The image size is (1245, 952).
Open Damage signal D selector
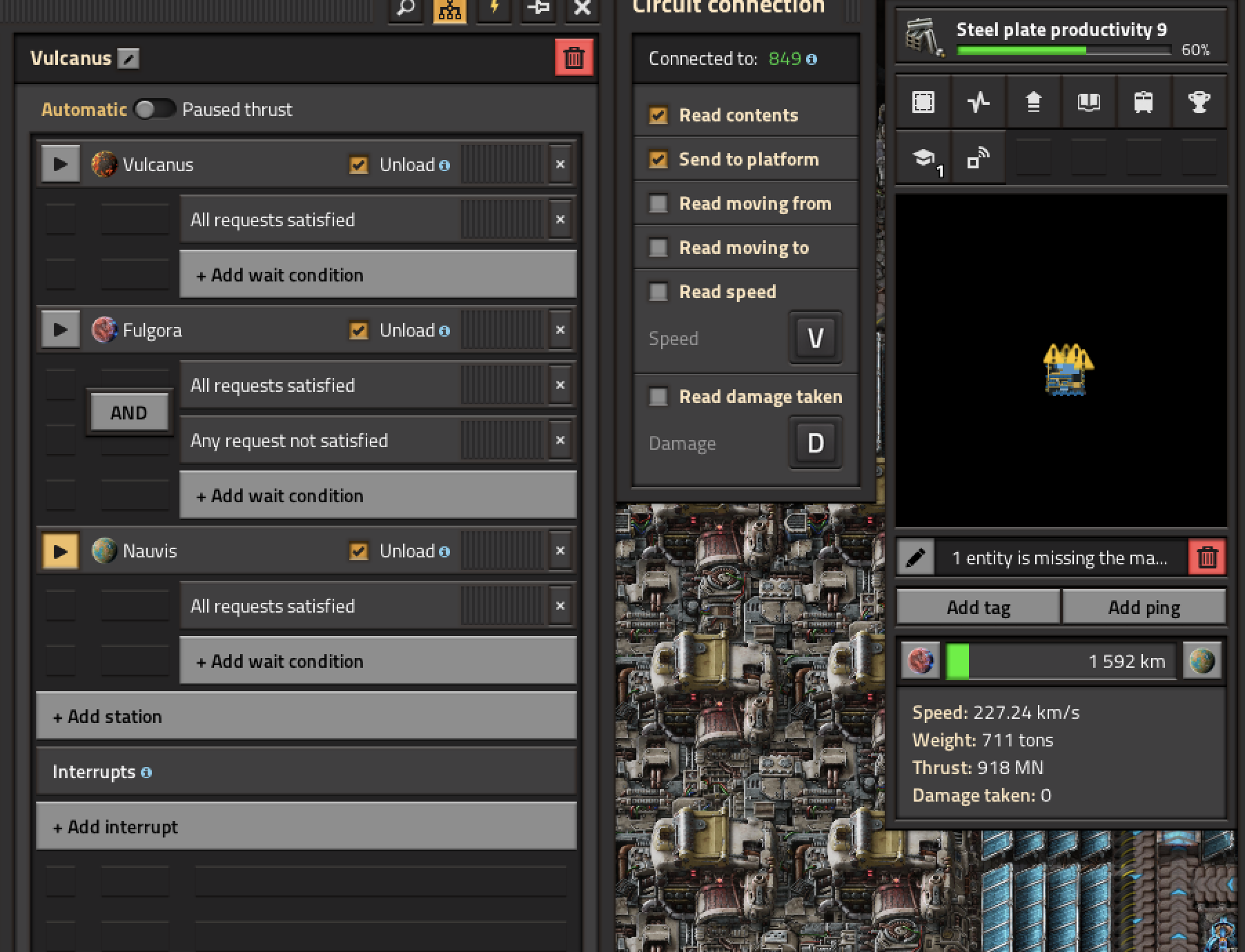(x=815, y=443)
